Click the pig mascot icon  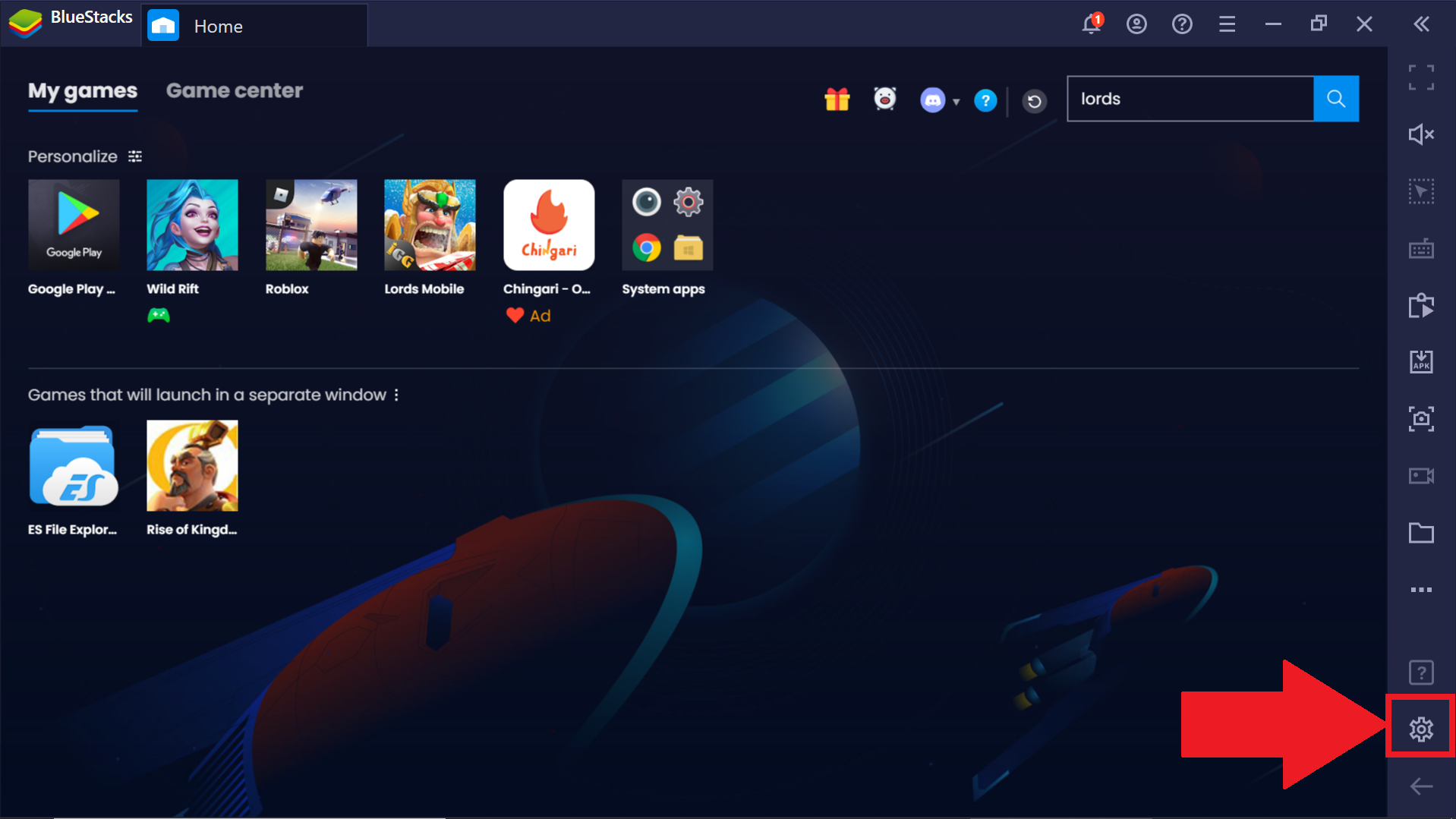(x=884, y=99)
